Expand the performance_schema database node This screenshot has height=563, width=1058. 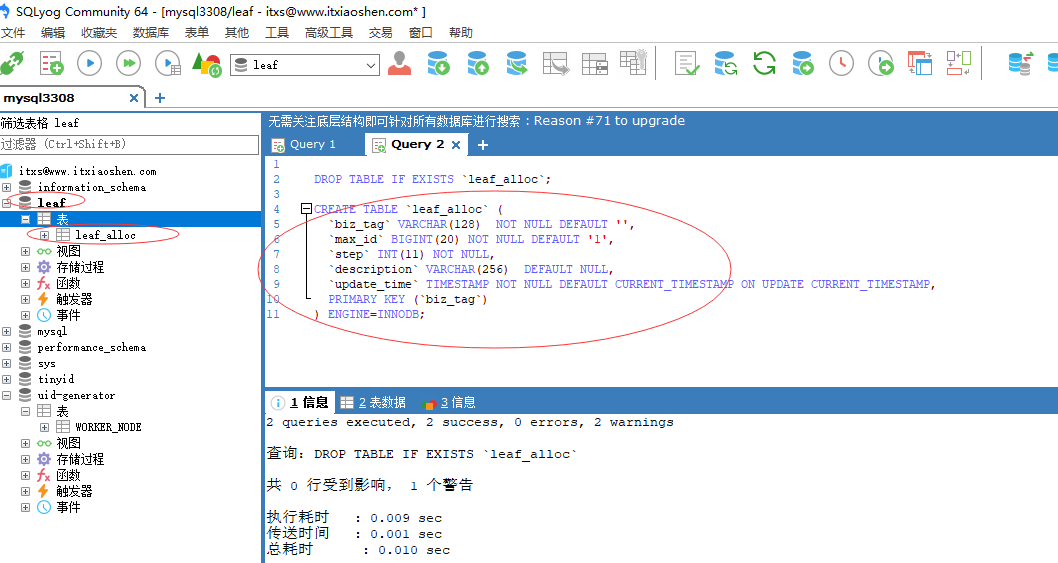(6, 347)
